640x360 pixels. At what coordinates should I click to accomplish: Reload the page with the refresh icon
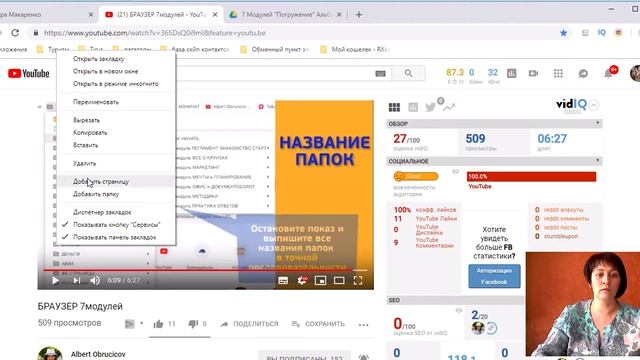[x=16, y=33]
